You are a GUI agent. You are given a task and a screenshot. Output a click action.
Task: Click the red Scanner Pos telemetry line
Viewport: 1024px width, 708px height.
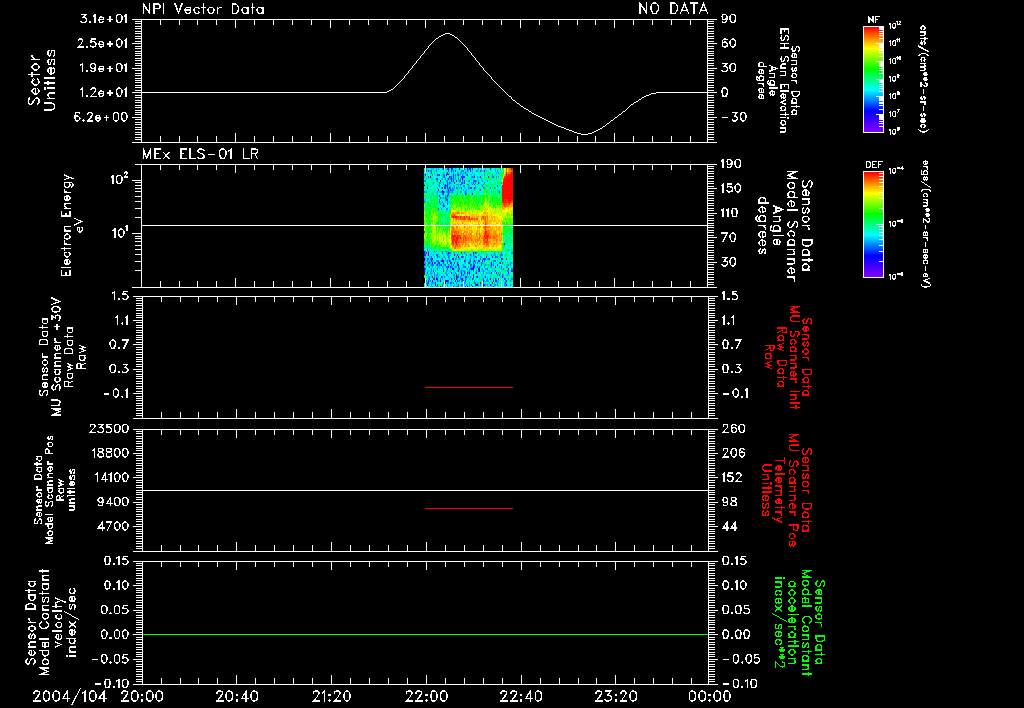(x=468, y=508)
